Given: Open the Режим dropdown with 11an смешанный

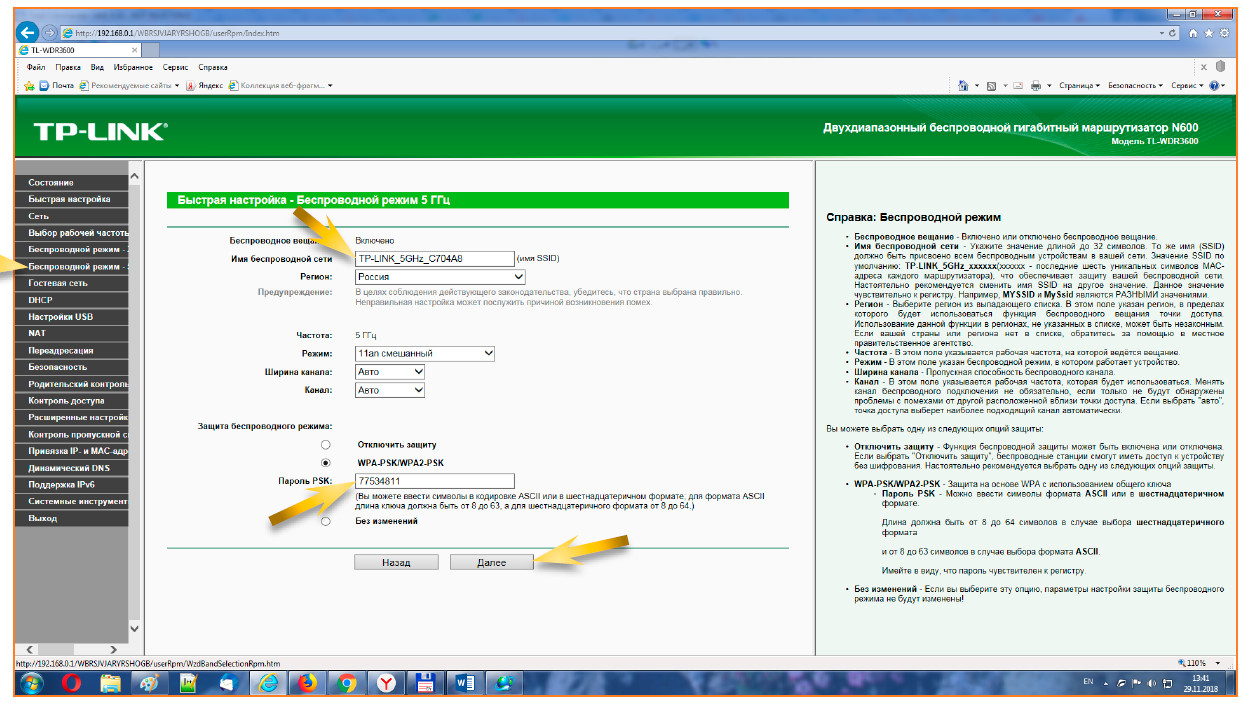Looking at the screenshot, I should click(425, 353).
